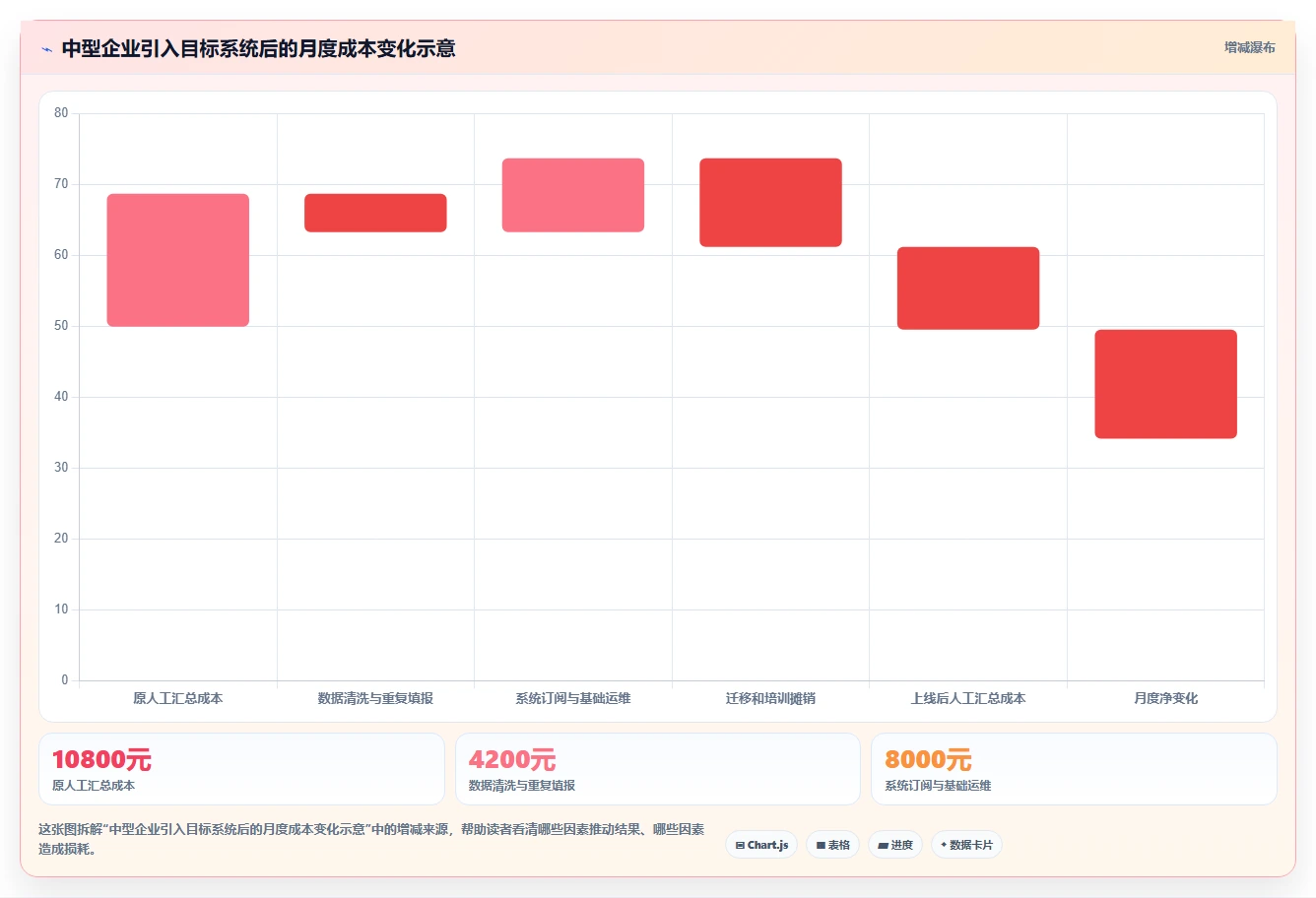Click the 迁移和培训摊销 waterfall bar
This screenshot has height=898, width=1316.
[770, 203]
